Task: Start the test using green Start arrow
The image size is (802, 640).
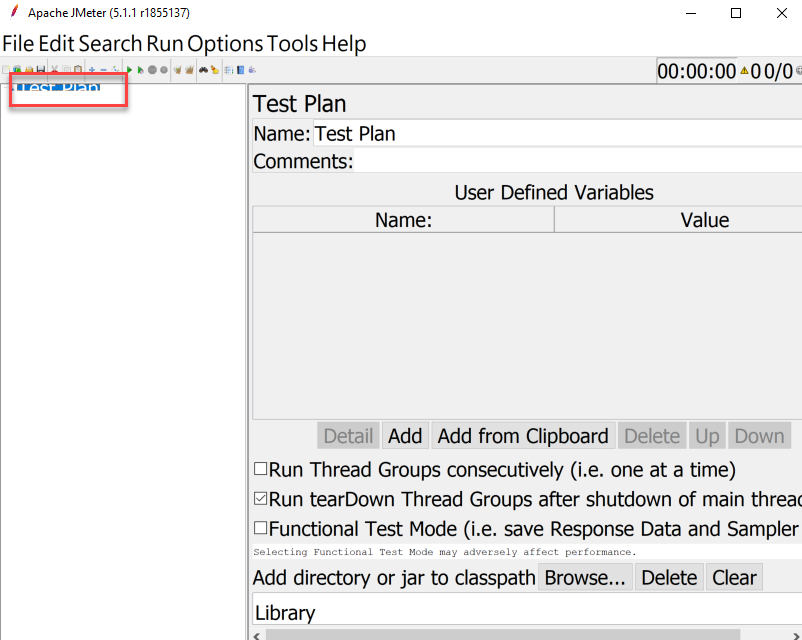Action: [128, 69]
